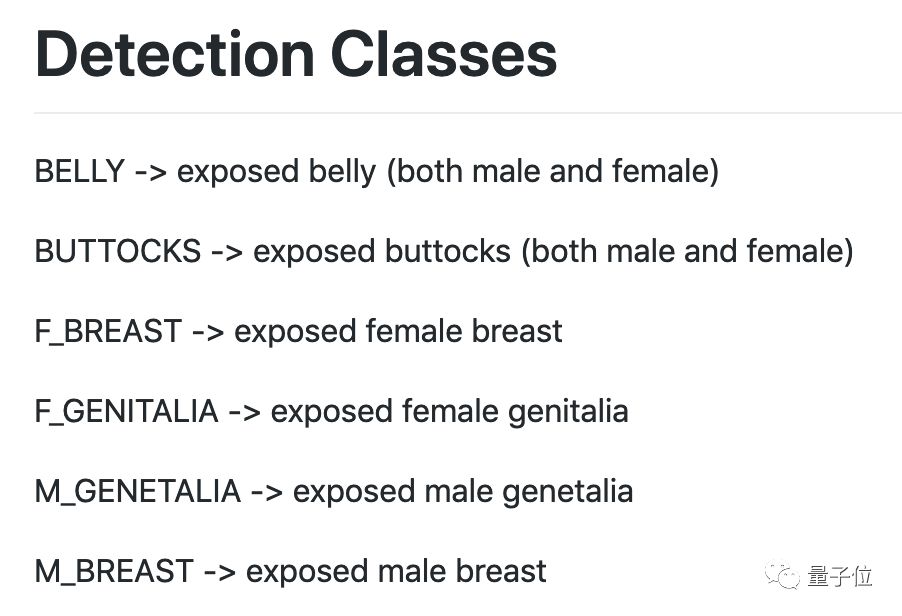
Task: Click the arrow after F_BREAST
Action: point(208,332)
